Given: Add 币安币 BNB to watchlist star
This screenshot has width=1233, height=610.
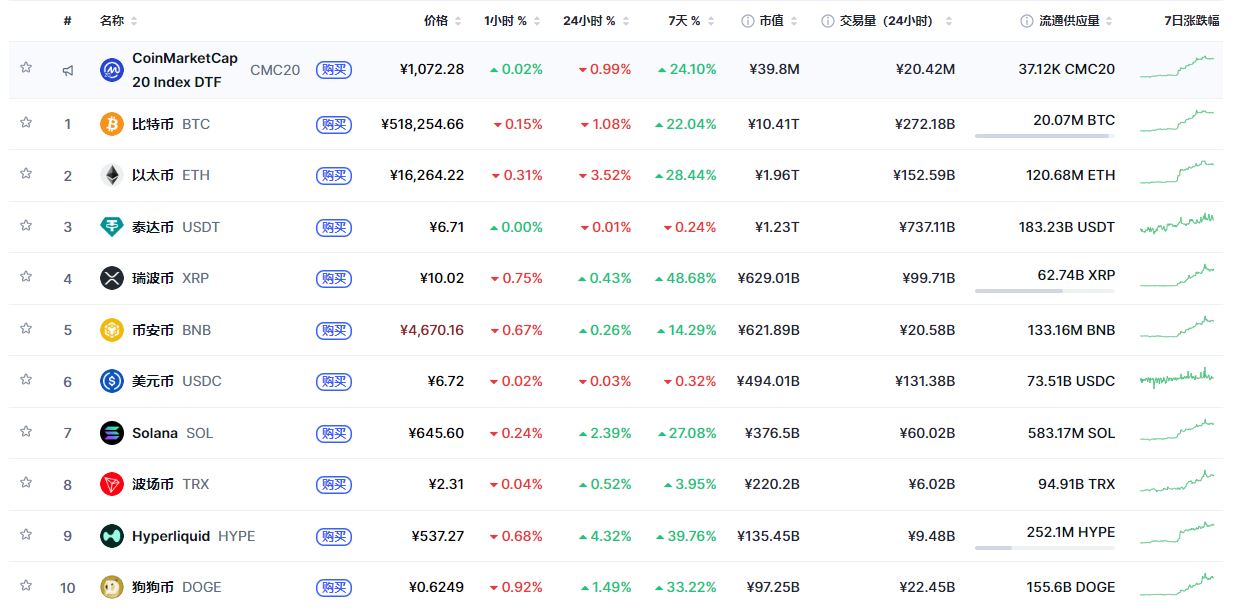Looking at the screenshot, I should point(26,328).
